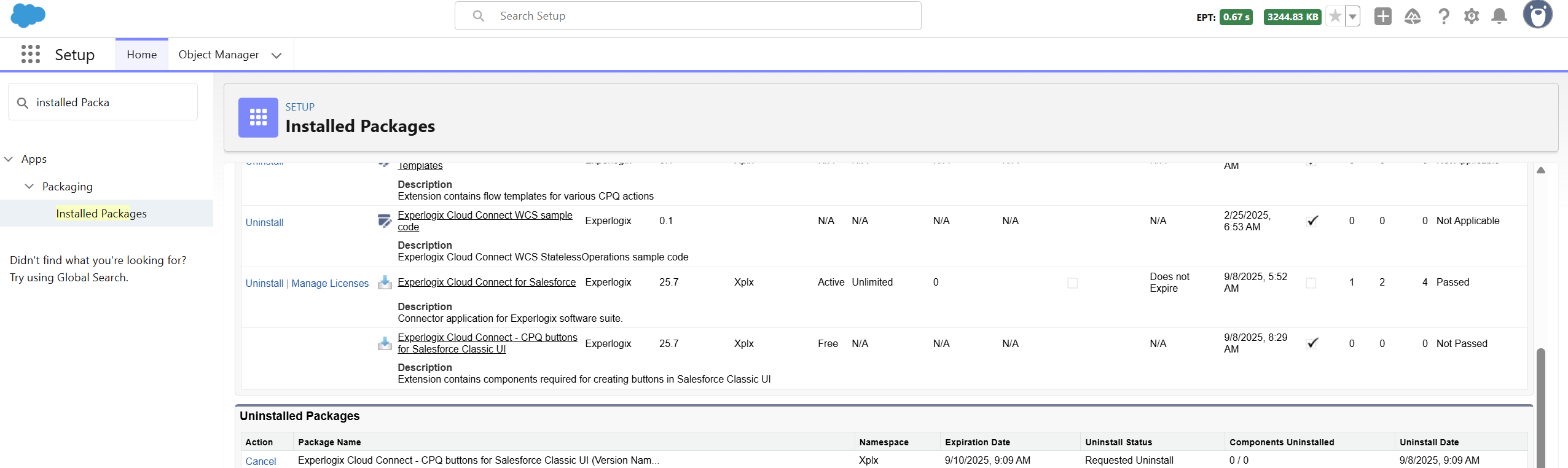The image size is (1568, 468).
Task: Open Manage Licenses for Cloud Connect for Salesforce
Action: point(330,283)
